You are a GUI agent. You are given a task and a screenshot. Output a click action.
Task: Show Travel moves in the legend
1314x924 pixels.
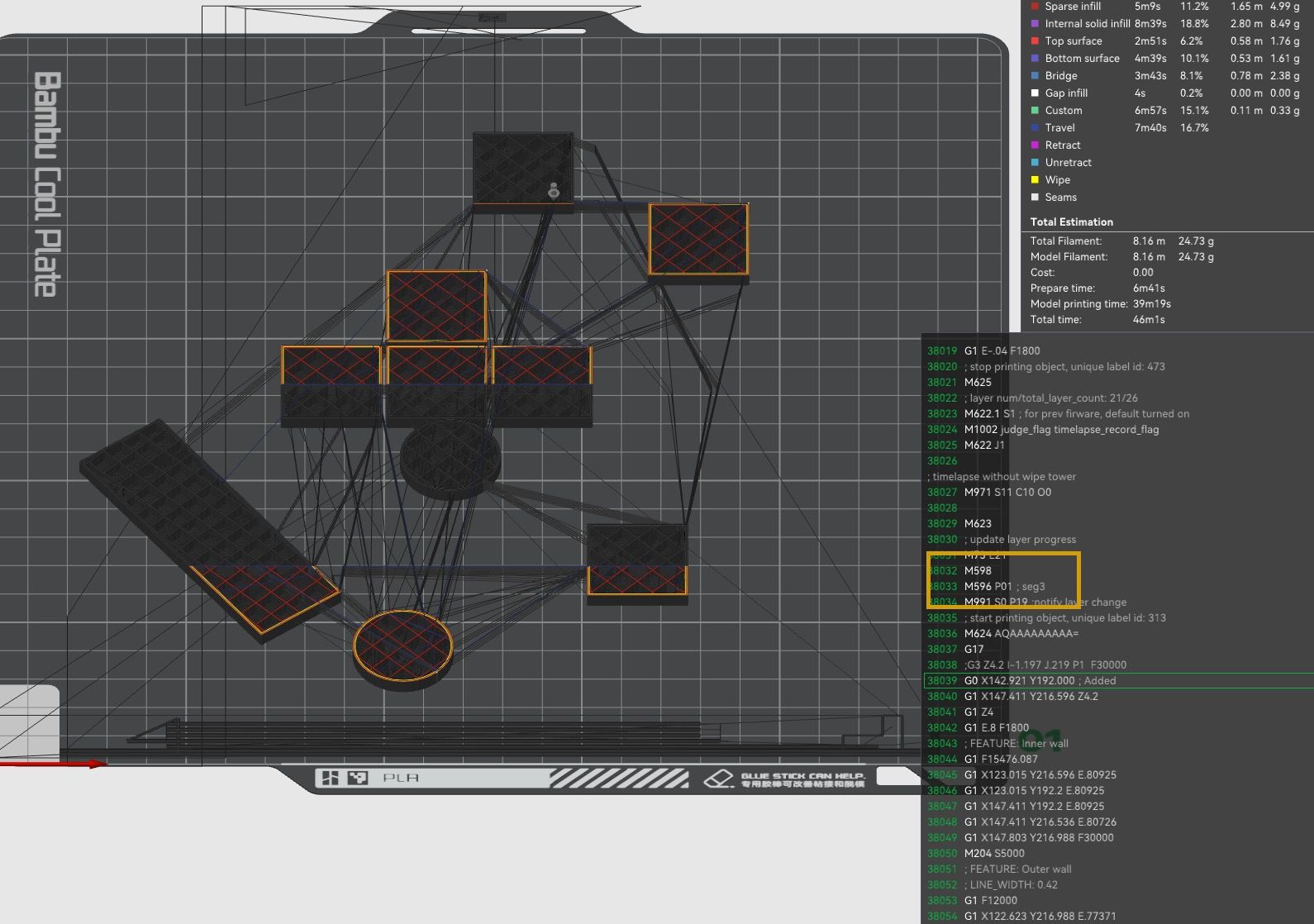(1035, 128)
